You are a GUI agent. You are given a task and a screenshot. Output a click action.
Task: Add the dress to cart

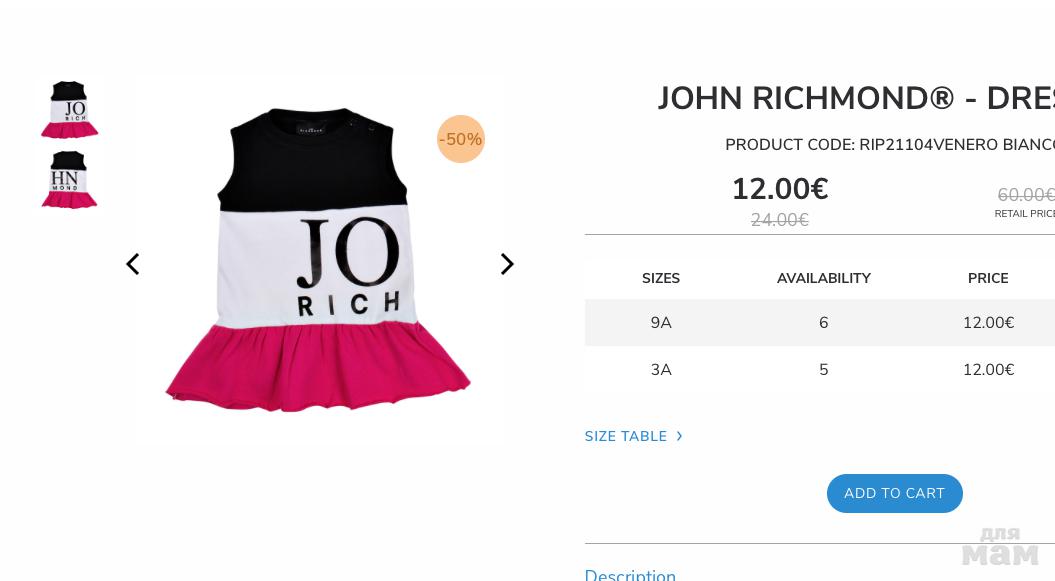click(x=894, y=493)
